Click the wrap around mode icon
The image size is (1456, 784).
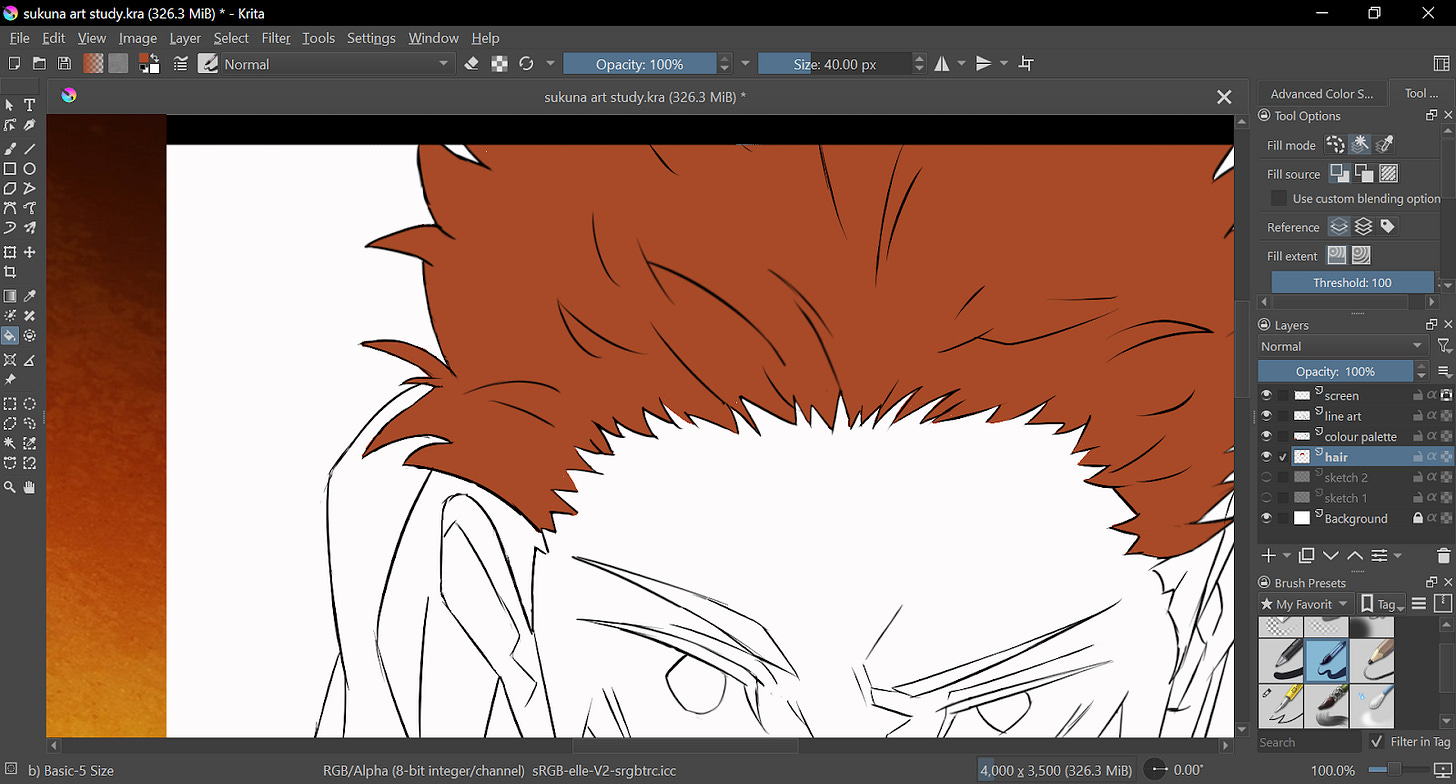click(1026, 64)
